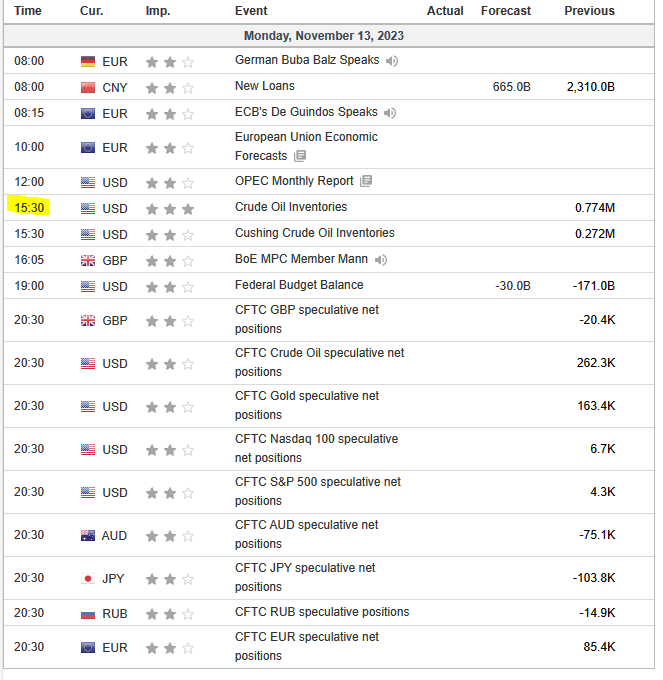This screenshot has width=663, height=680.
Task: Click the Japan flag on JPY row
Action: 88,578
